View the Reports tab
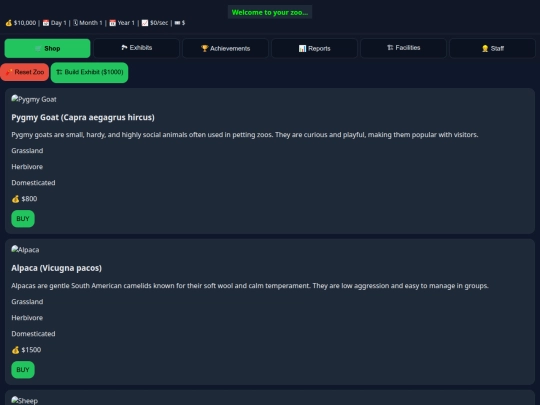 pos(314,48)
